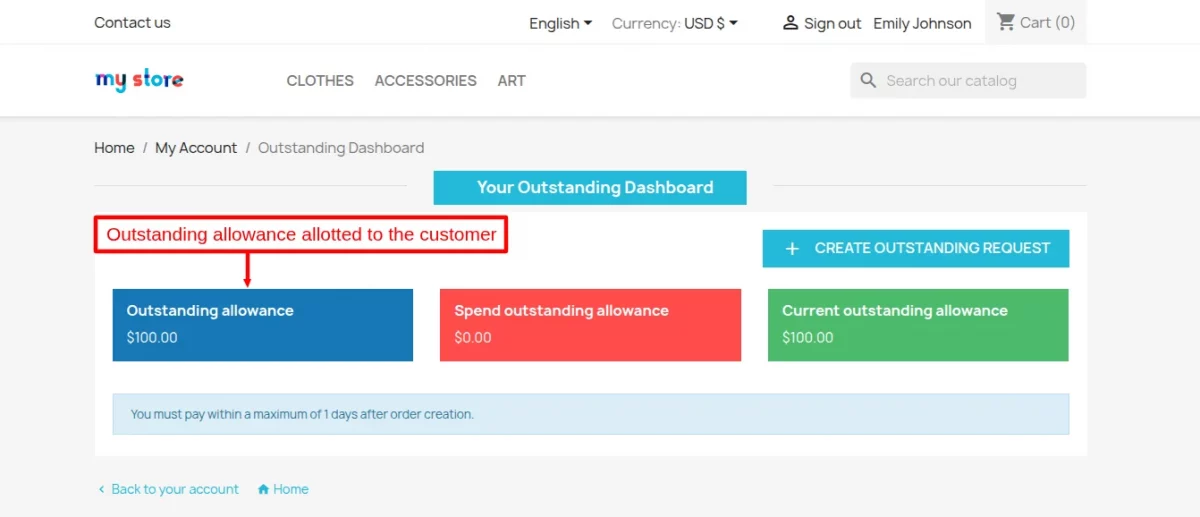Open the Clothes menu
Screen dimensions: 1200x517
(320, 81)
